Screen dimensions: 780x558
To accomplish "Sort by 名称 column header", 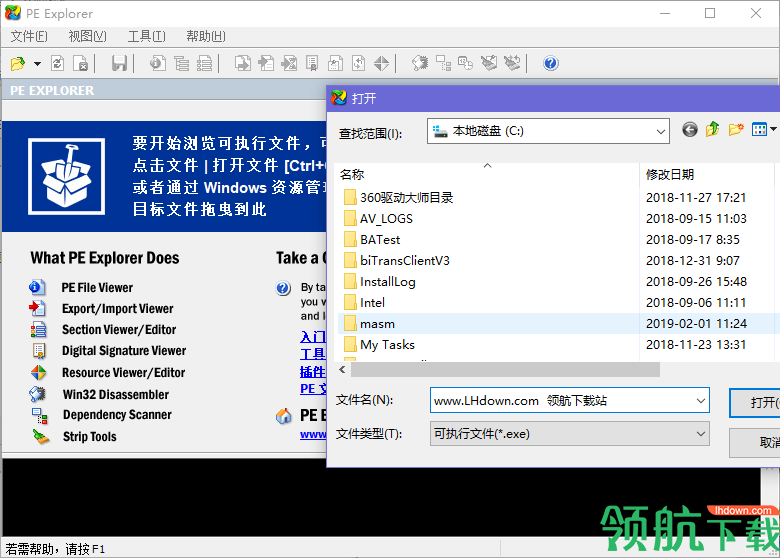I will click(352, 175).
